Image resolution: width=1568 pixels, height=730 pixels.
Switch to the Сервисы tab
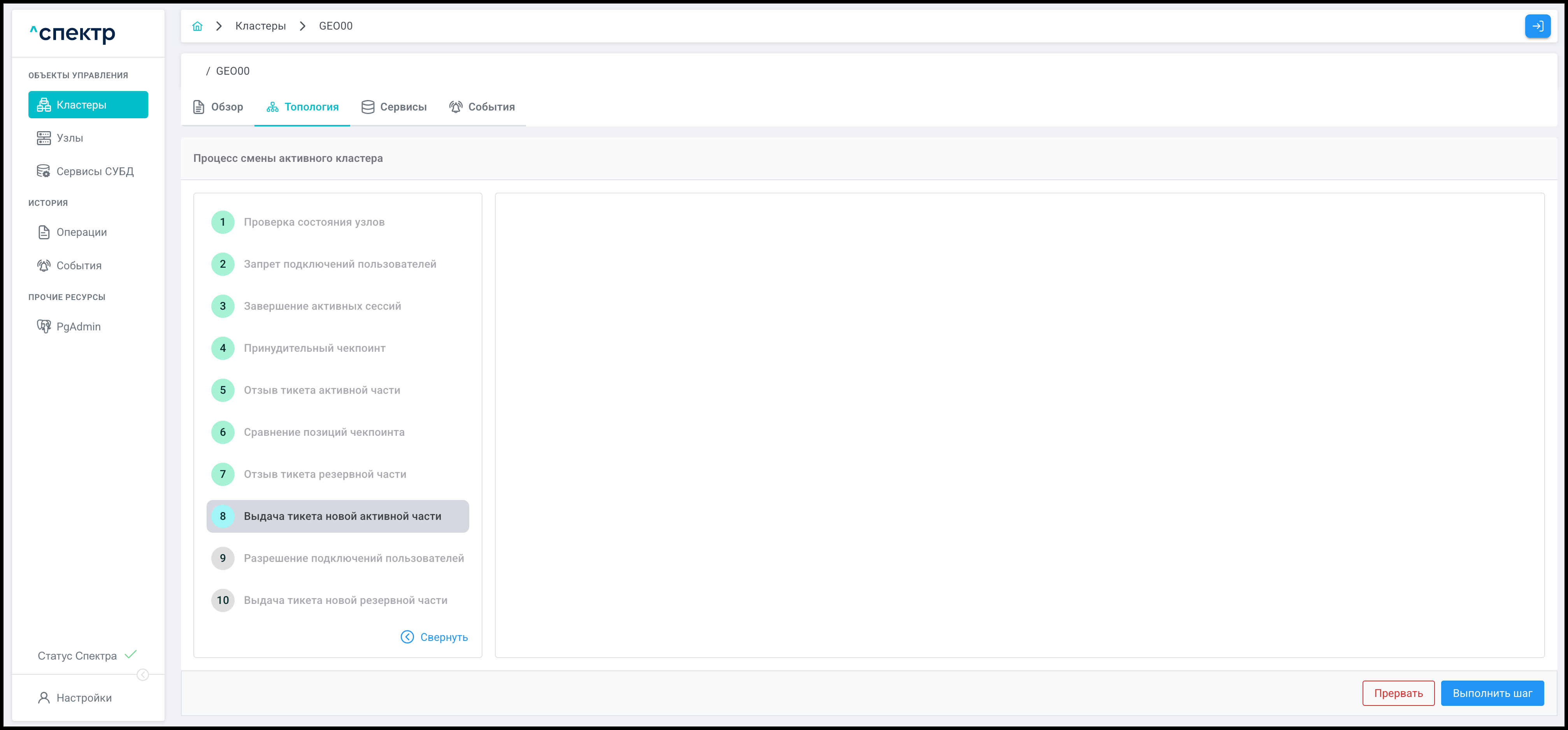(394, 107)
